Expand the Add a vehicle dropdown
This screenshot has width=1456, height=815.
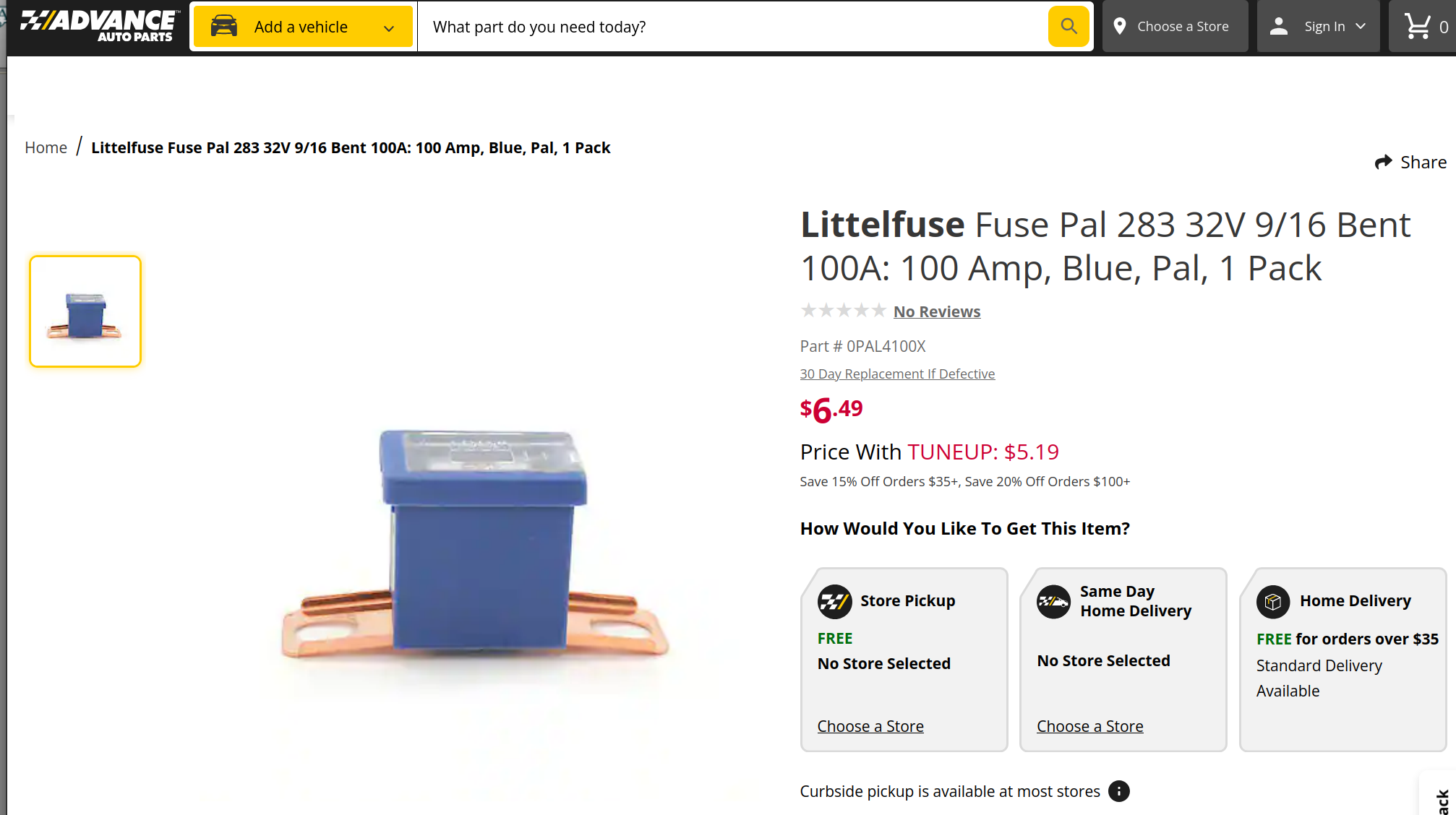point(303,27)
